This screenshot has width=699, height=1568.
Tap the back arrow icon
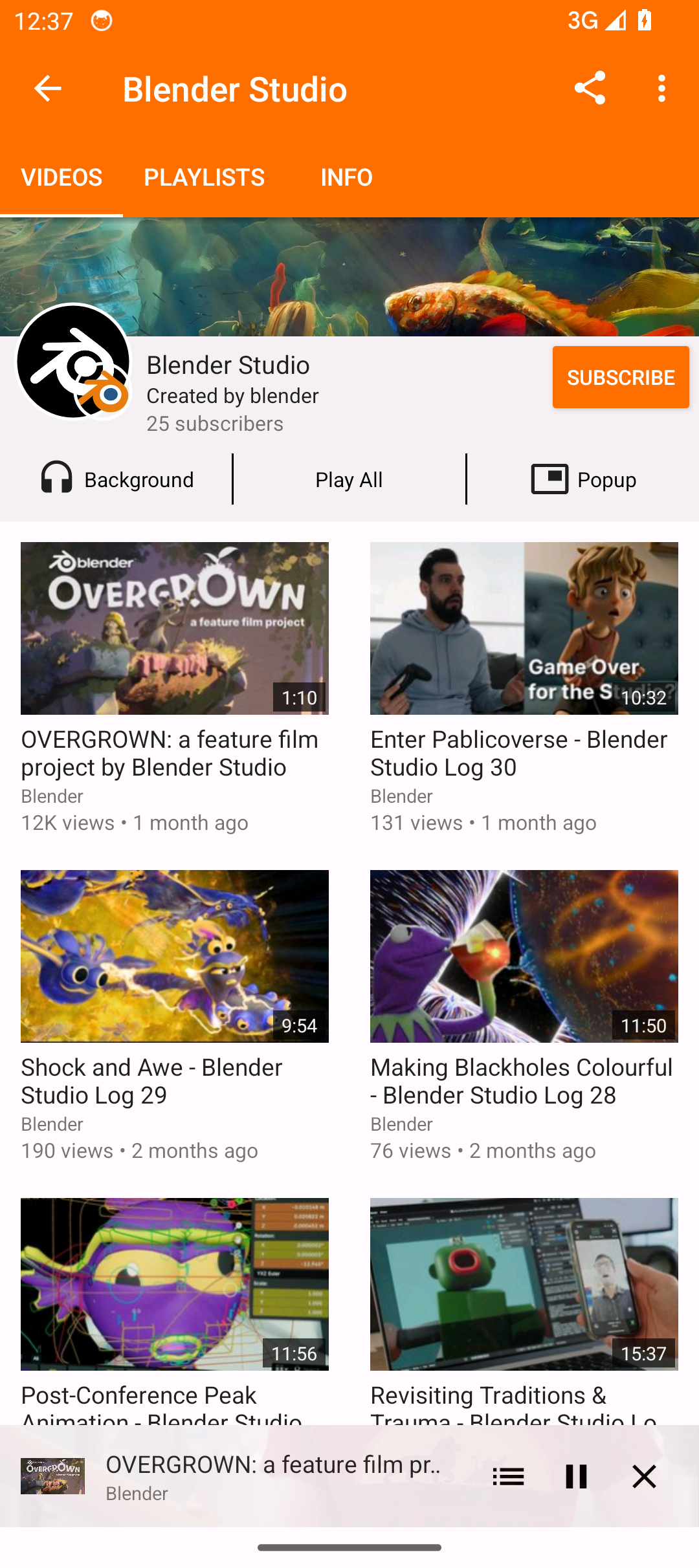(47, 89)
